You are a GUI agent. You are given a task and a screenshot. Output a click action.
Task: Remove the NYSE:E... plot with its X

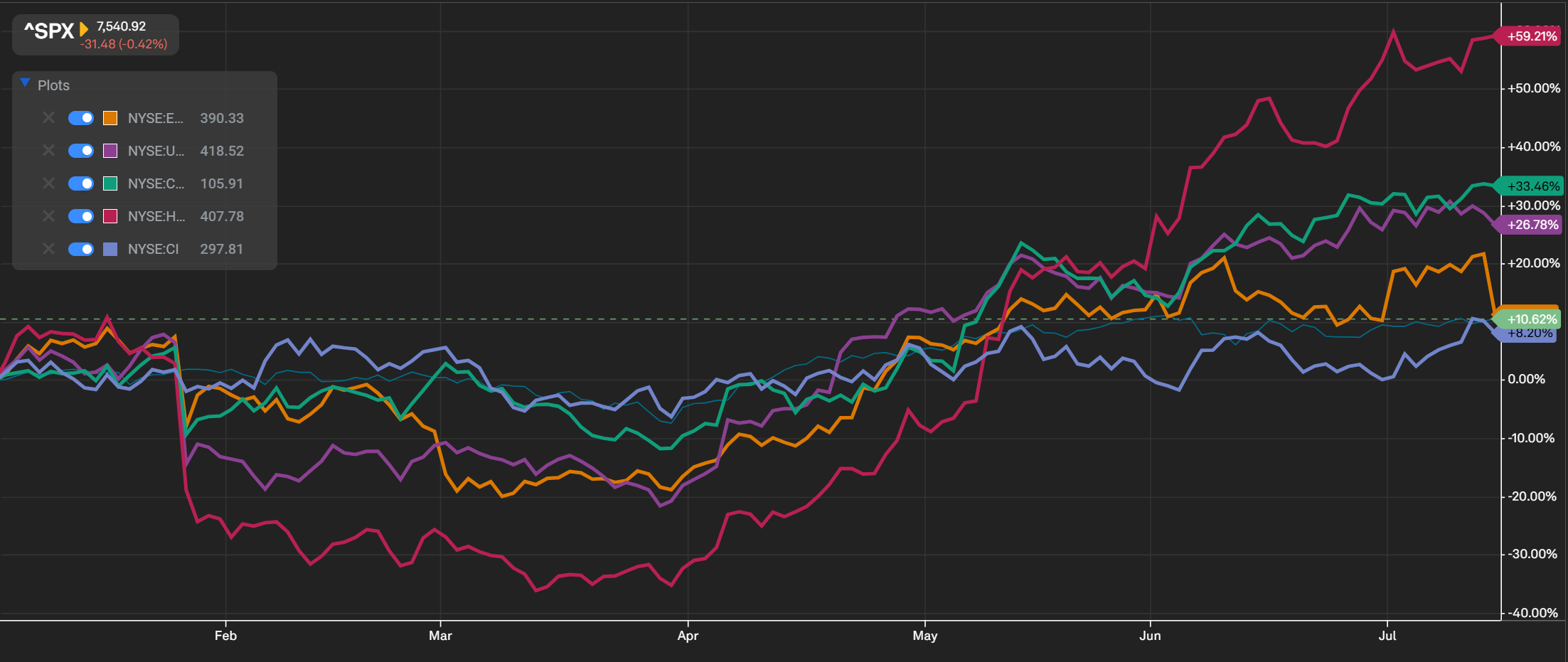pyautogui.click(x=48, y=117)
